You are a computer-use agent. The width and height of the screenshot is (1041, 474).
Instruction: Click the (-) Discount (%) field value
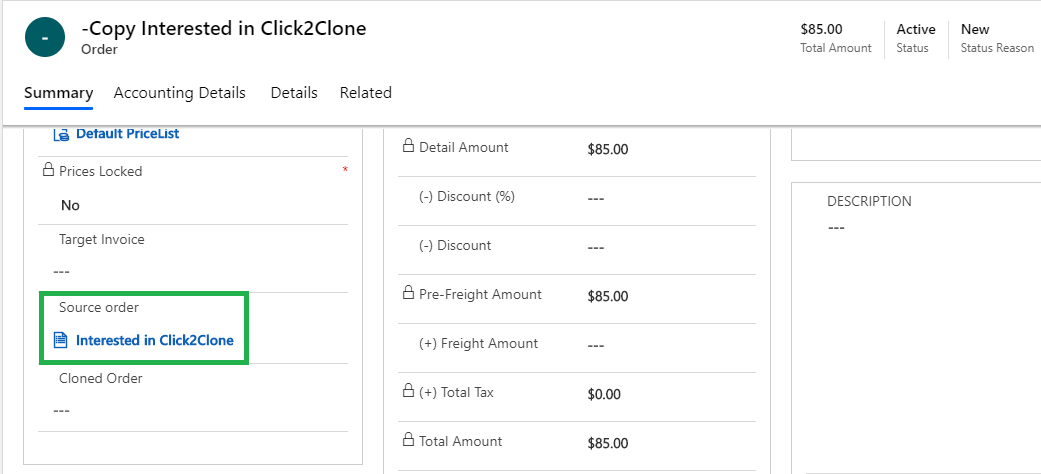596,198
